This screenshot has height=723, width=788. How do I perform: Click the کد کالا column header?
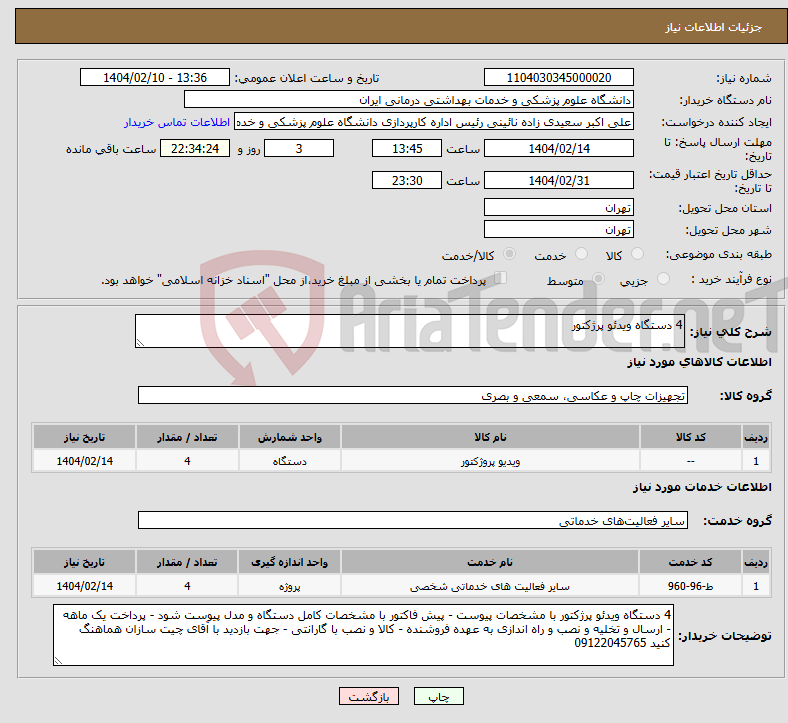(x=691, y=437)
